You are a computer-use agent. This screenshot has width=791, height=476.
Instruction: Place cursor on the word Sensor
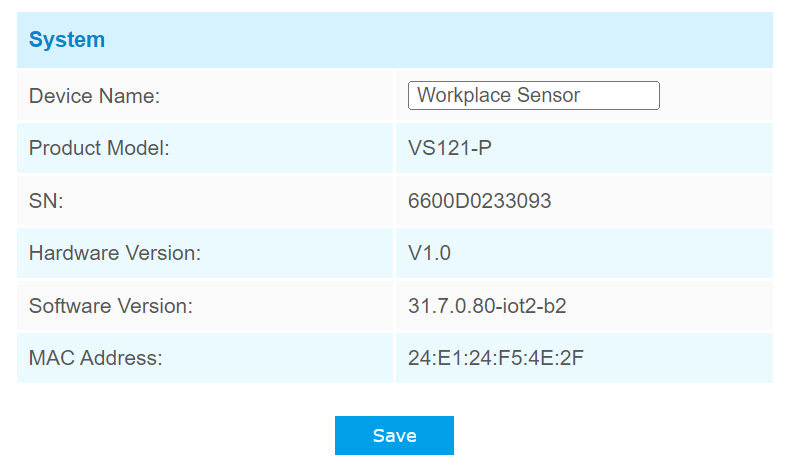click(x=544, y=96)
